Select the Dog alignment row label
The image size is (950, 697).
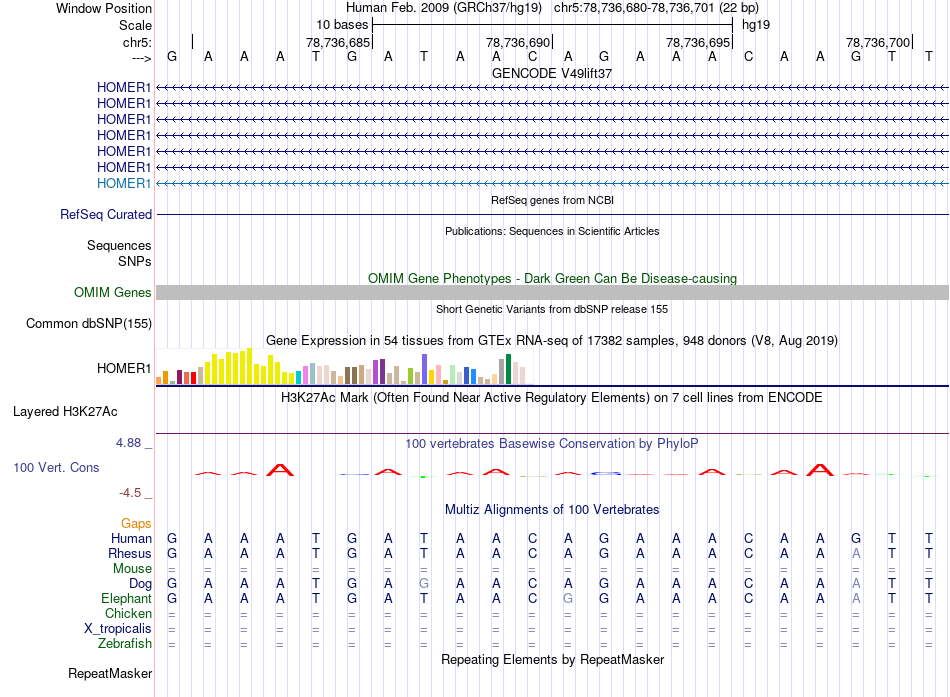pyautogui.click(x=140, y=584)
